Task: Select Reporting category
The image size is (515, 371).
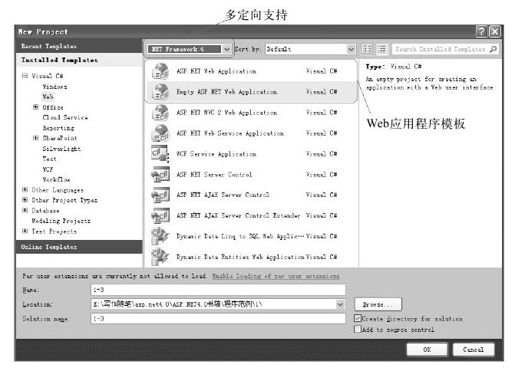Action: (x=58, y=128)
